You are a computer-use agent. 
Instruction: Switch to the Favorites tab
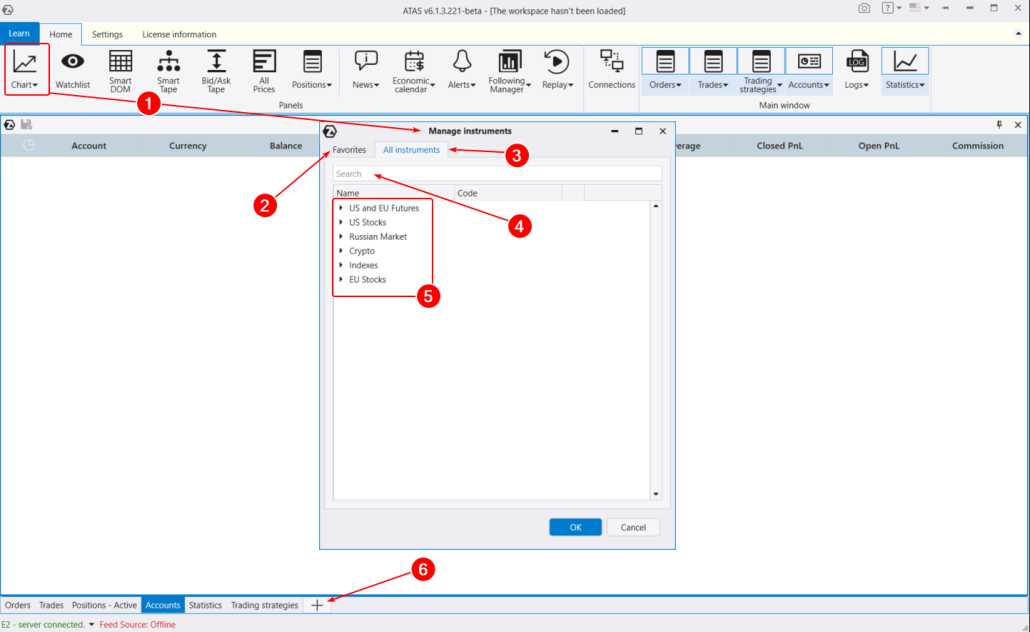click(349, 149)
